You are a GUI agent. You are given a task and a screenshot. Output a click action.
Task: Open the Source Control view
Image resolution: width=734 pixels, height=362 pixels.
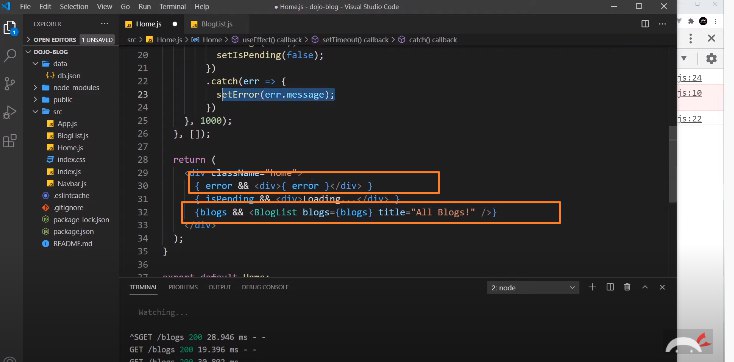click(x=10, y=84)
